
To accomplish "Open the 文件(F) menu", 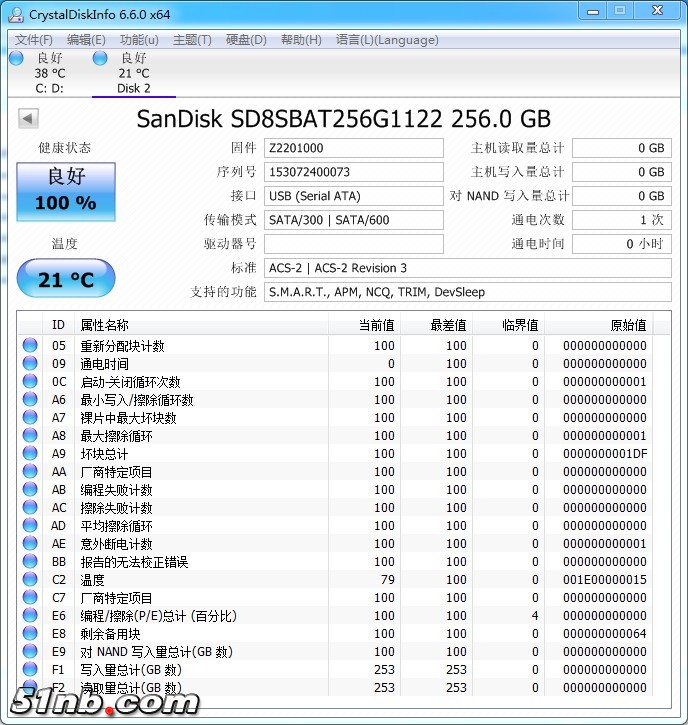I will 34,40.
